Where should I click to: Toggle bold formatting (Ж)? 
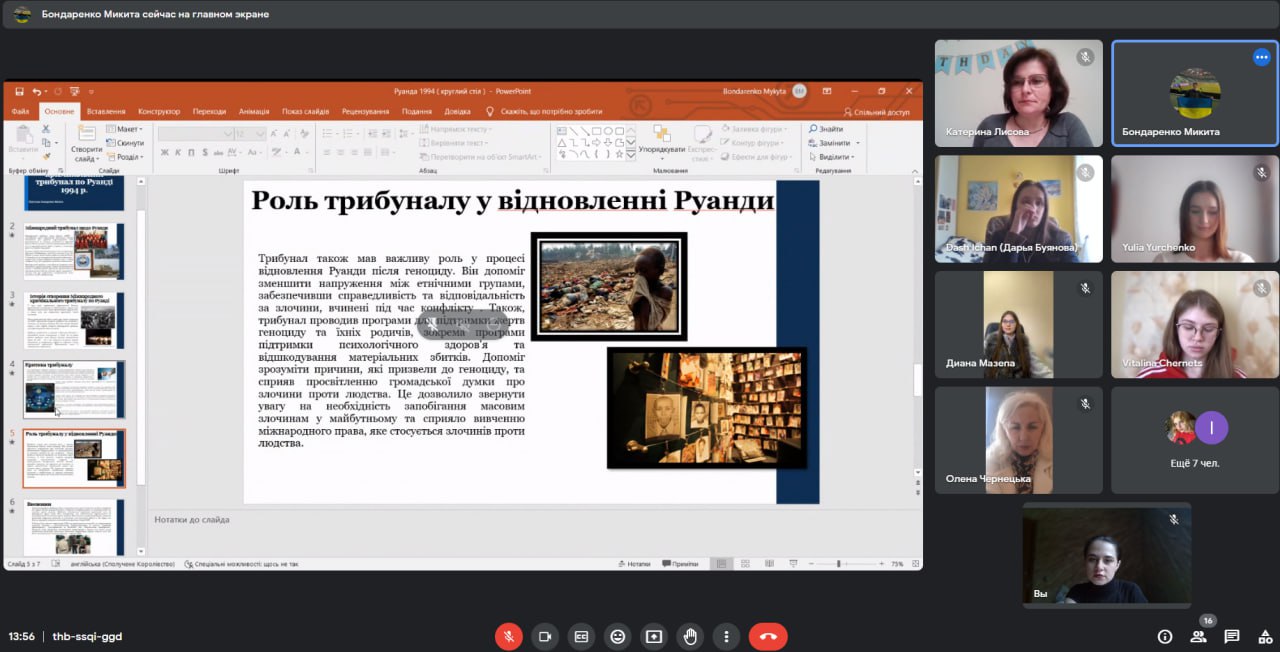pyautogui.click(x=164, y=153)
